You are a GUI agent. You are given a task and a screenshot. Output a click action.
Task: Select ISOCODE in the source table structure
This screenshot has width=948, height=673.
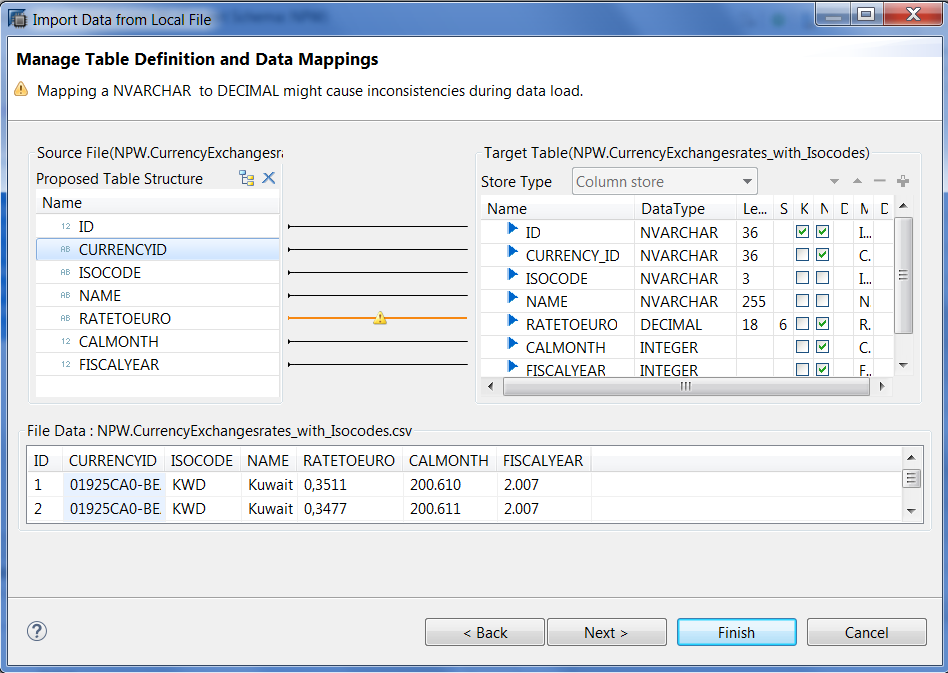point(109,272)
